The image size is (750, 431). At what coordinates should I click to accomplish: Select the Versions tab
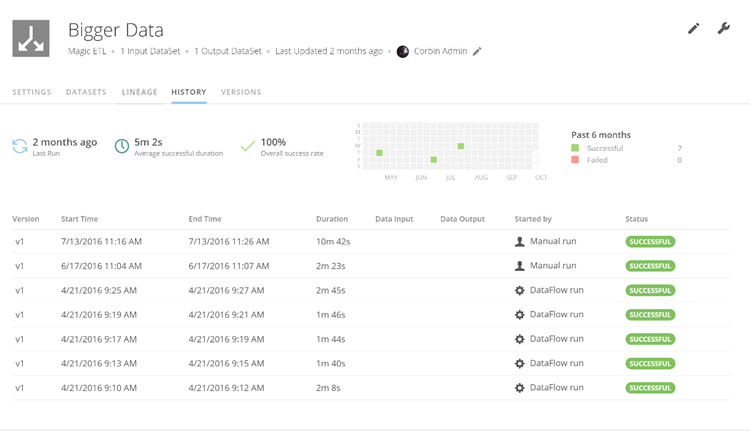click(241, 92)
